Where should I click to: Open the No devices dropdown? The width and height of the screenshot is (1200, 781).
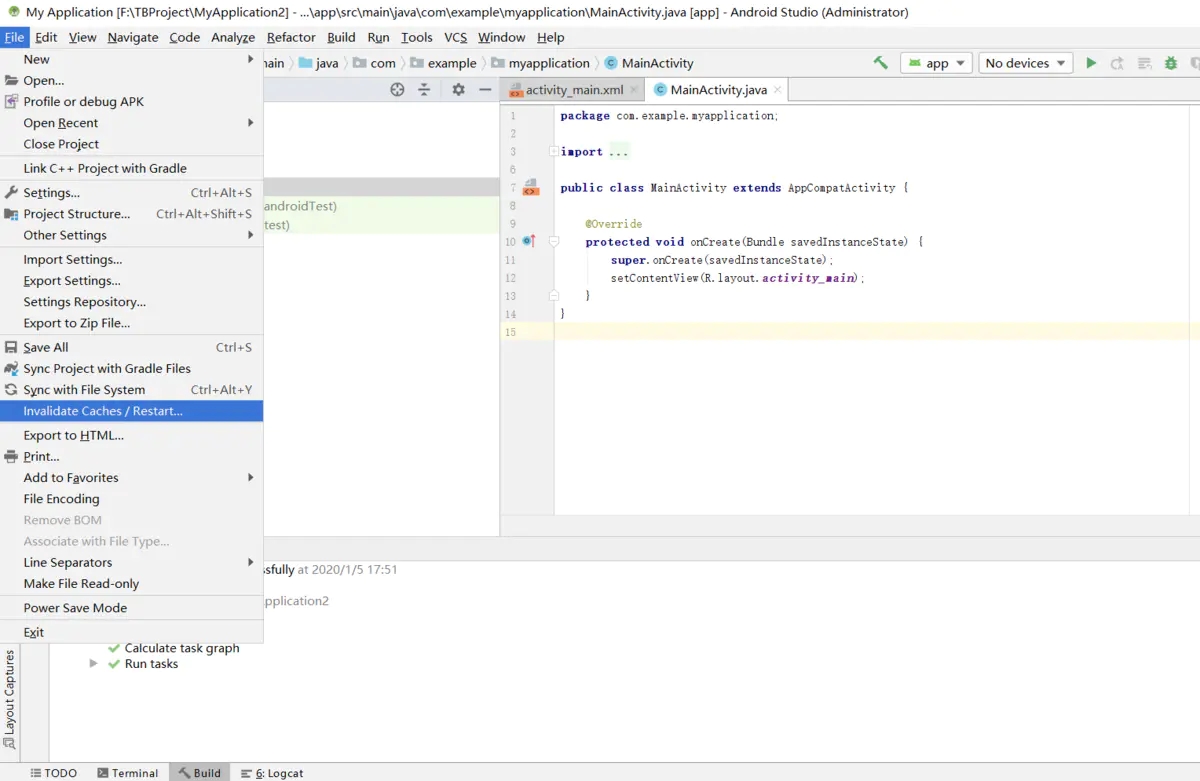[x=1025, y=63]
